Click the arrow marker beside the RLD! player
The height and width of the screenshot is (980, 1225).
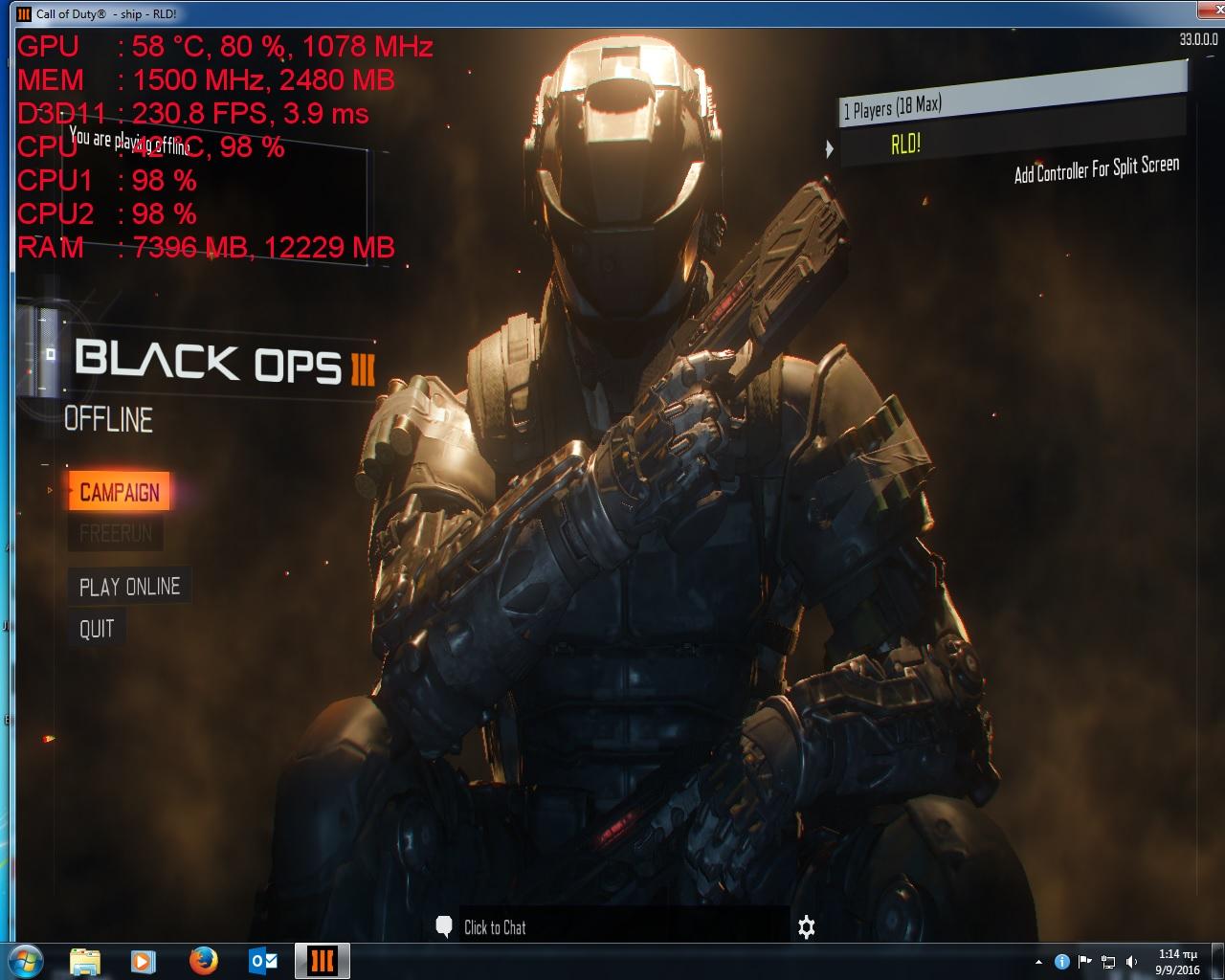coord(829,149)
